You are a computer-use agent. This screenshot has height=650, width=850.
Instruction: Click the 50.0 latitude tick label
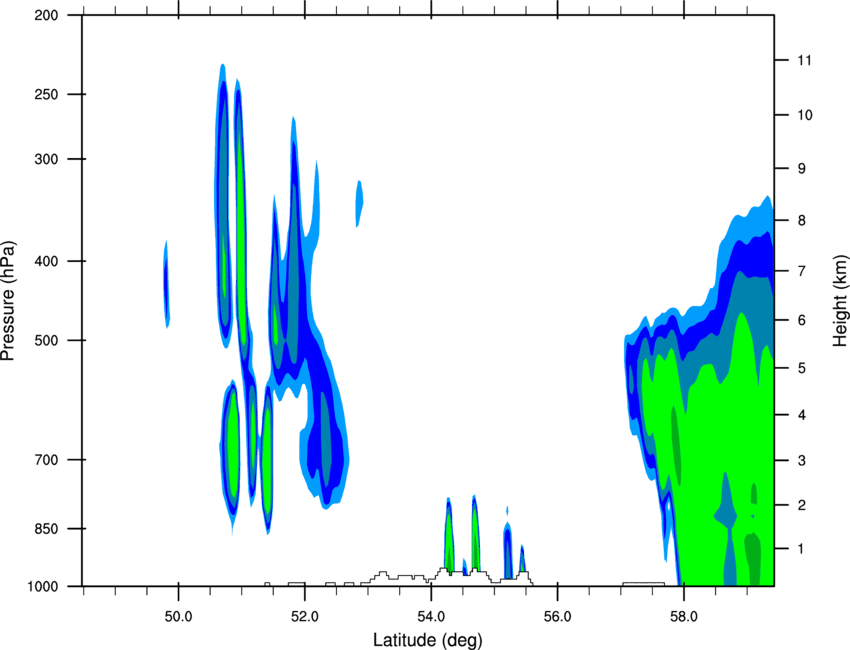tap(178, 617)
